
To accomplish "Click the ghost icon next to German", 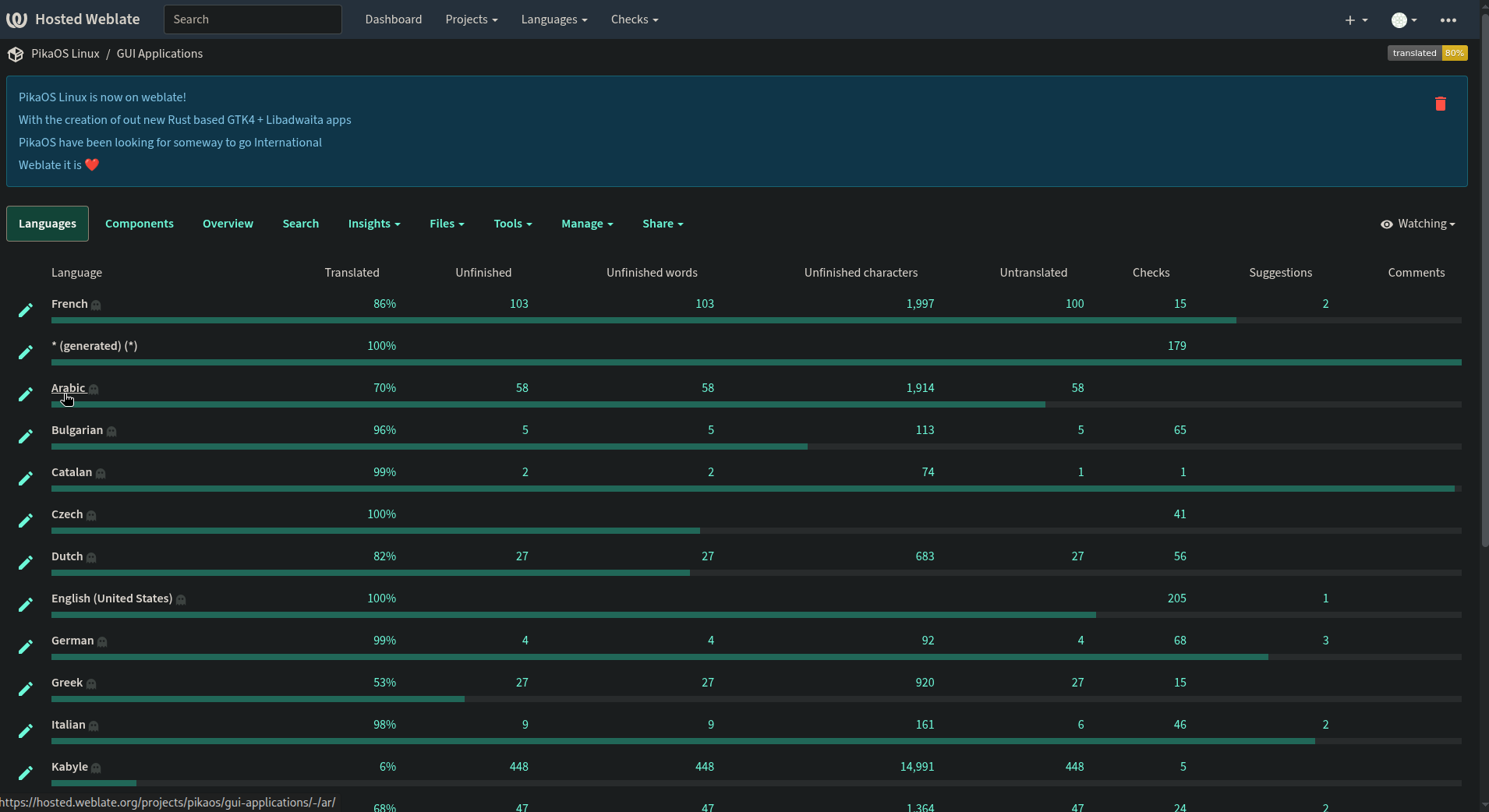I will [x=102, y=642].
